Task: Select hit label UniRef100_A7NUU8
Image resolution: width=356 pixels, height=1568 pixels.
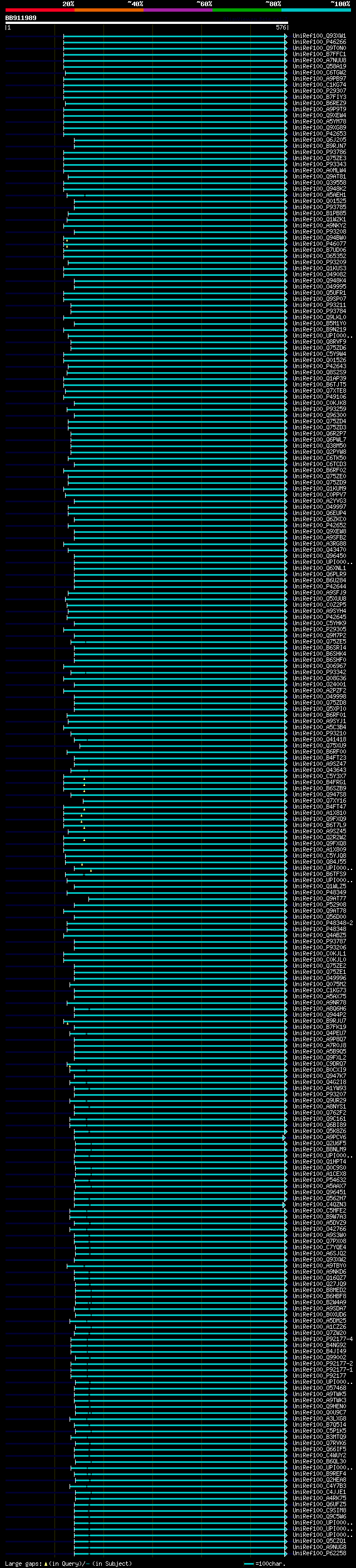Action: pyautogui.click(x=319, y=60)
